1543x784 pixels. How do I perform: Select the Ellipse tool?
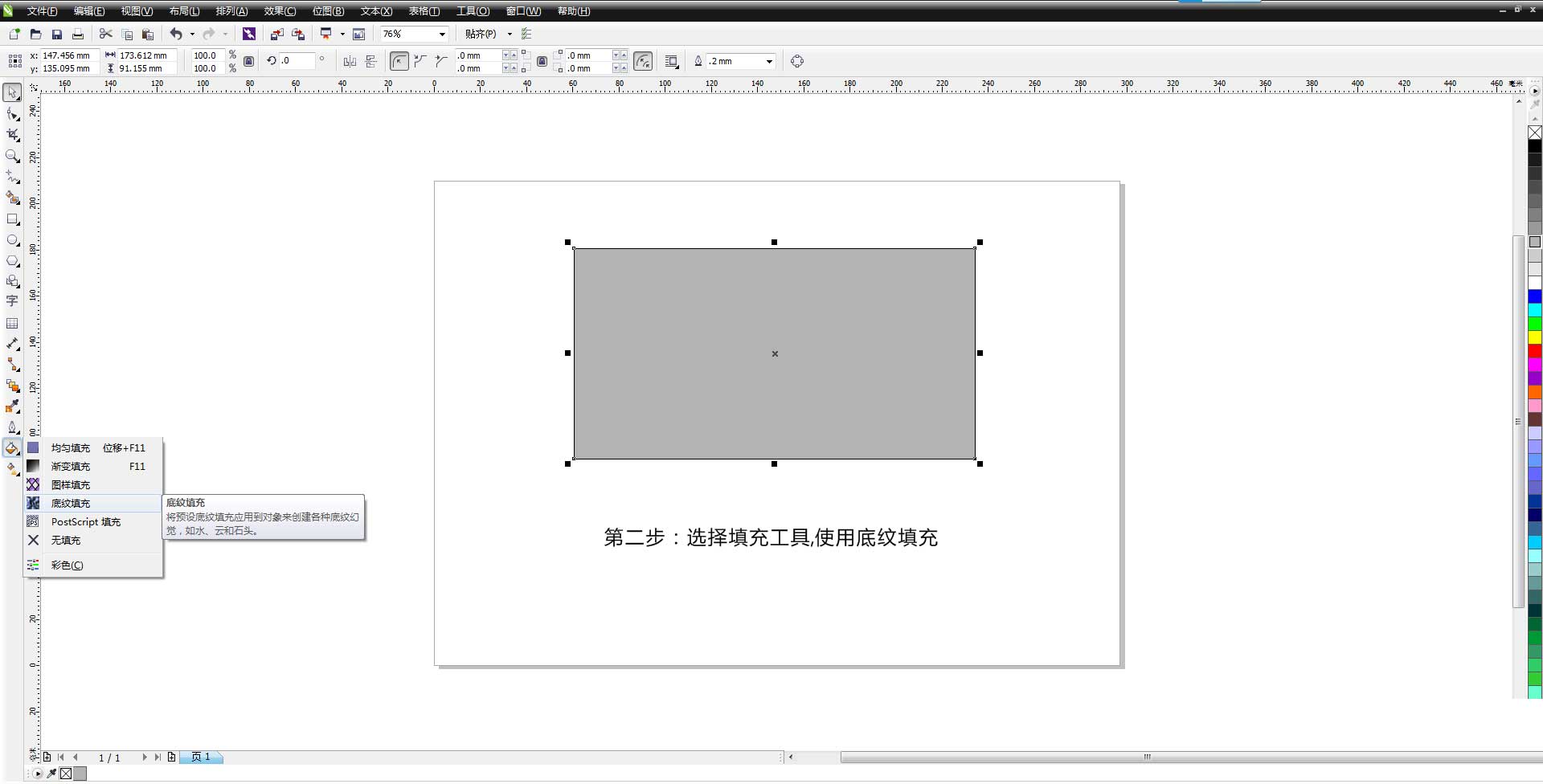coord(13,240)
